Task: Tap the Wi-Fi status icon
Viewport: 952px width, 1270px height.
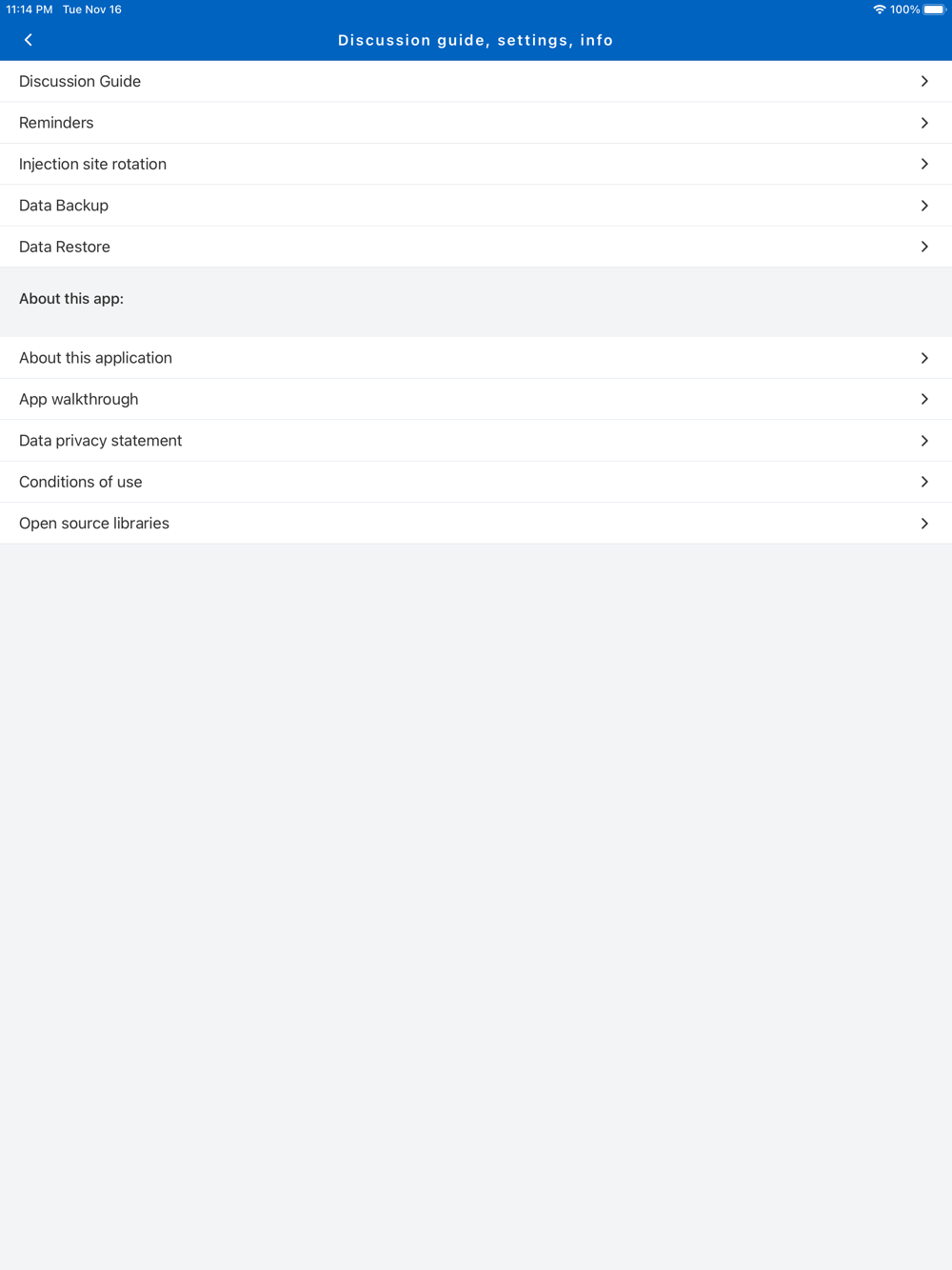Action: point(879,10)
